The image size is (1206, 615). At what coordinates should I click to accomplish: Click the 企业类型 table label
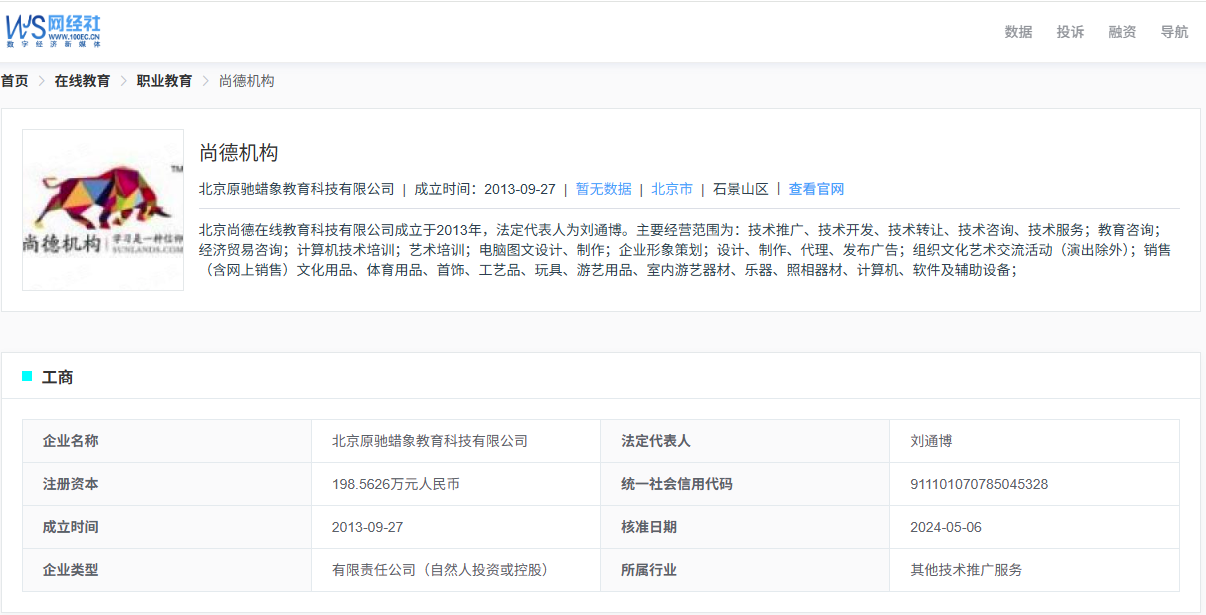pos(71,570)
